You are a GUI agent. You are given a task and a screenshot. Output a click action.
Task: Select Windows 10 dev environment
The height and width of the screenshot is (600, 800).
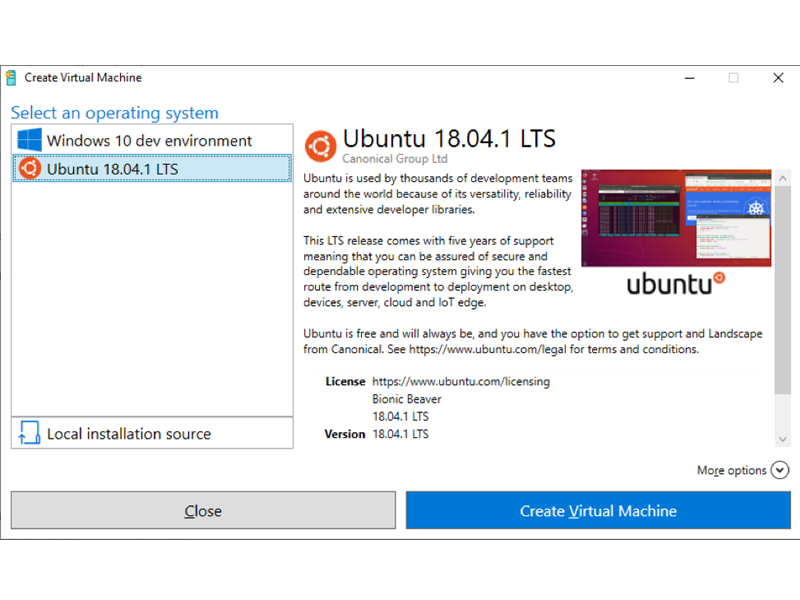point(152,140)
